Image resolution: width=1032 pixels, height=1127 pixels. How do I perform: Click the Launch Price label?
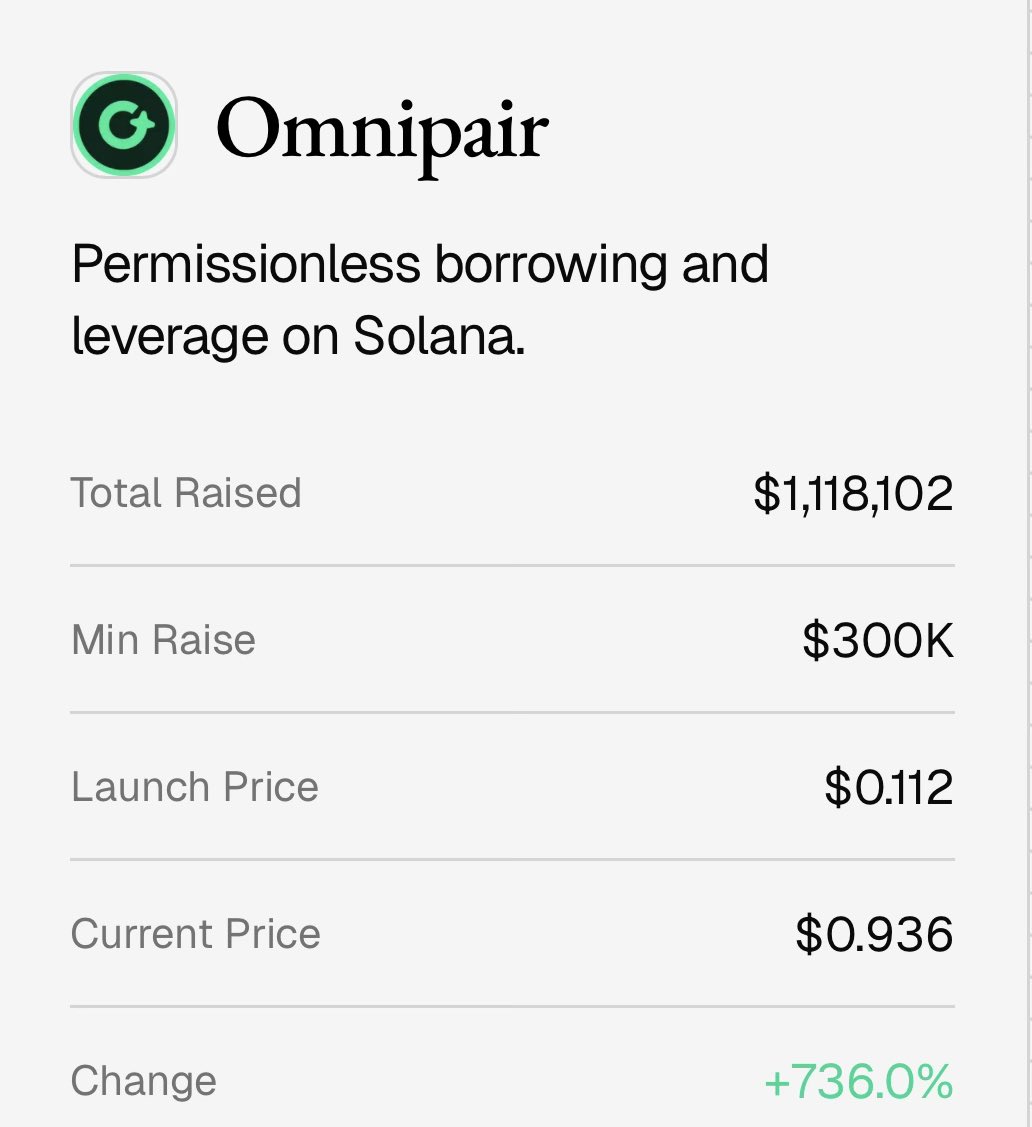click(x=195, y=787)
